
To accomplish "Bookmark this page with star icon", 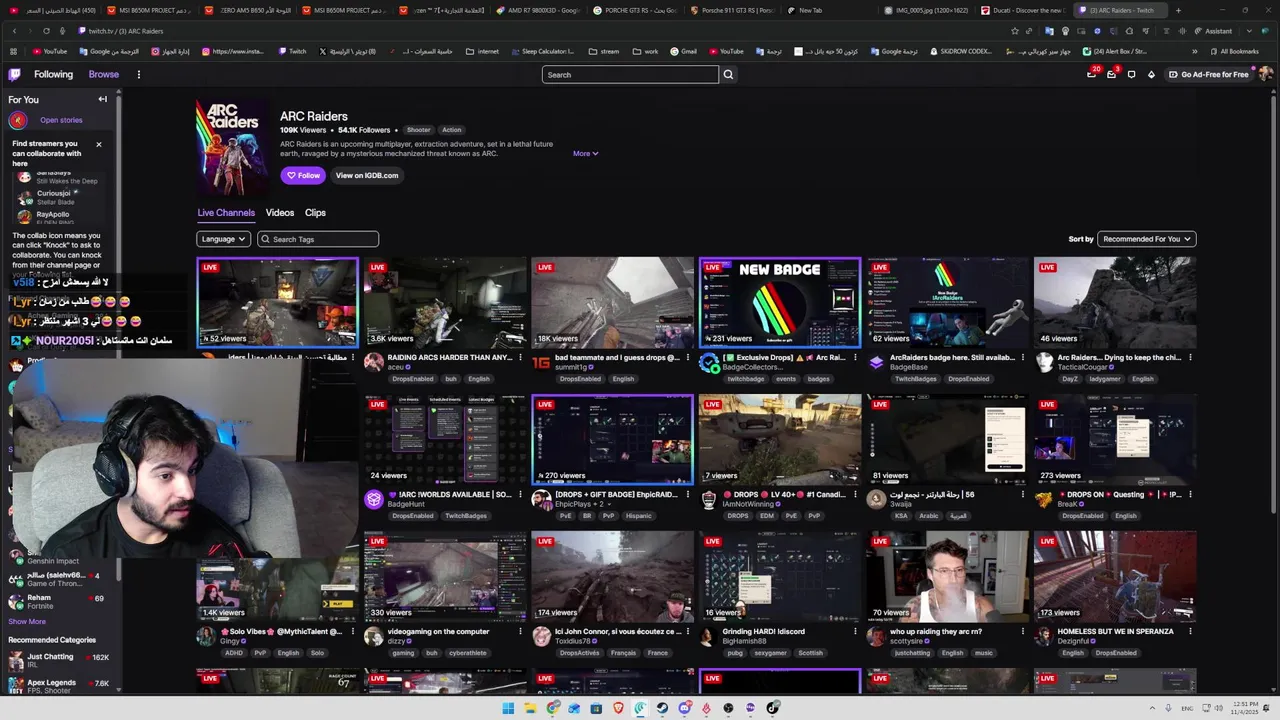I will coord(1015,31).
